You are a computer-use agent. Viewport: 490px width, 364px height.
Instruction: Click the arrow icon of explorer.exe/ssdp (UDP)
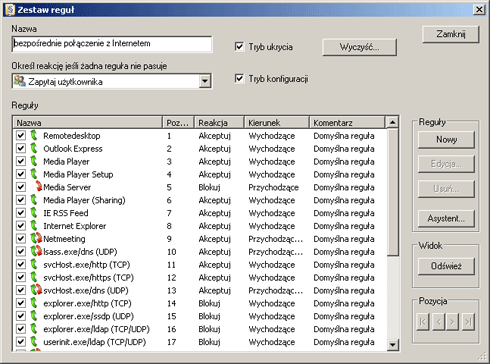(34, 315)
